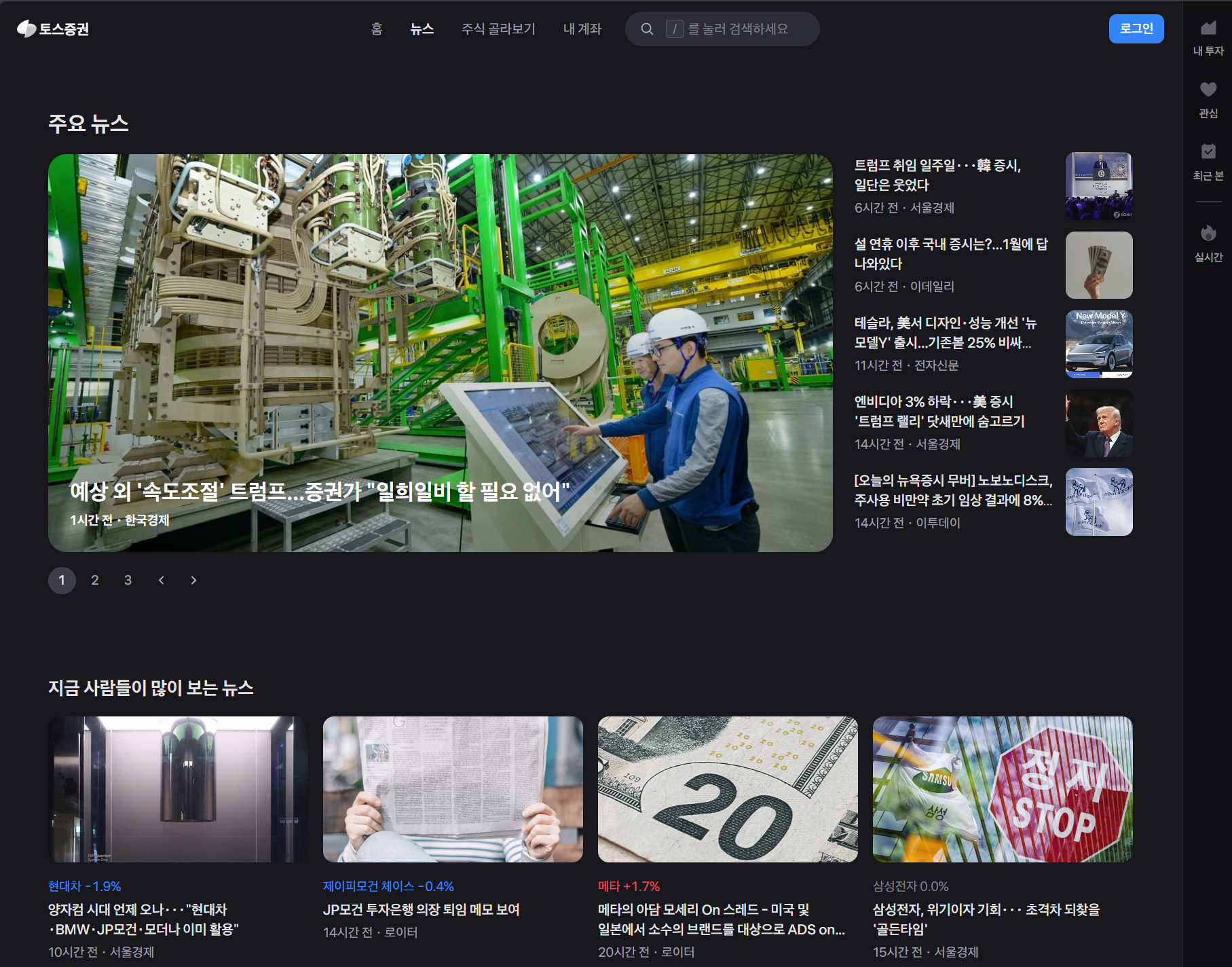This screenshot has height=967, width=1232.
Task: Open article 엔비디아 3% 하락
Action: point(939,412)
